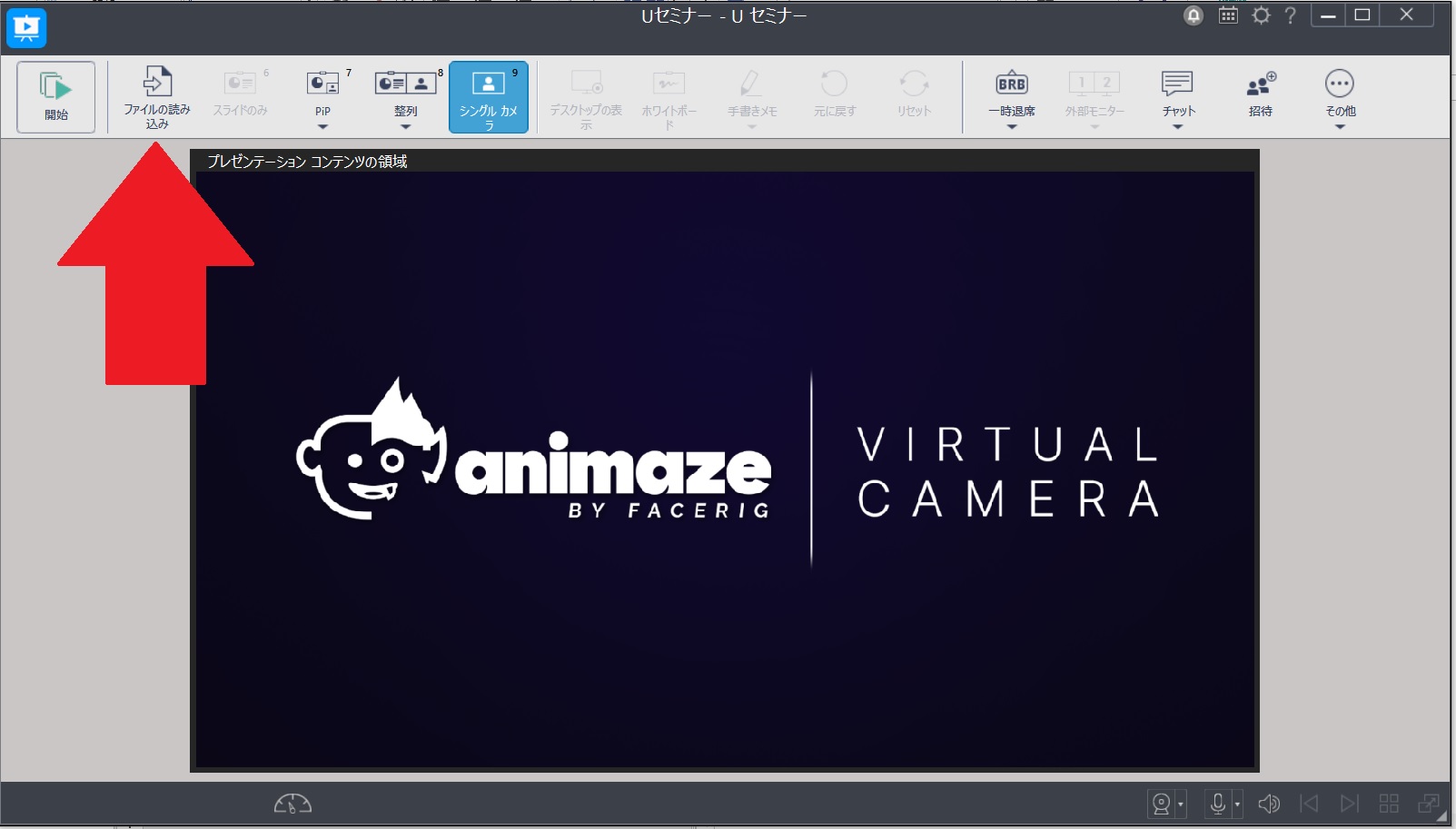Viewport: 1456px width, 829px height.
Task: Maximize the U セミナー window
Action: click(1362, 15)
